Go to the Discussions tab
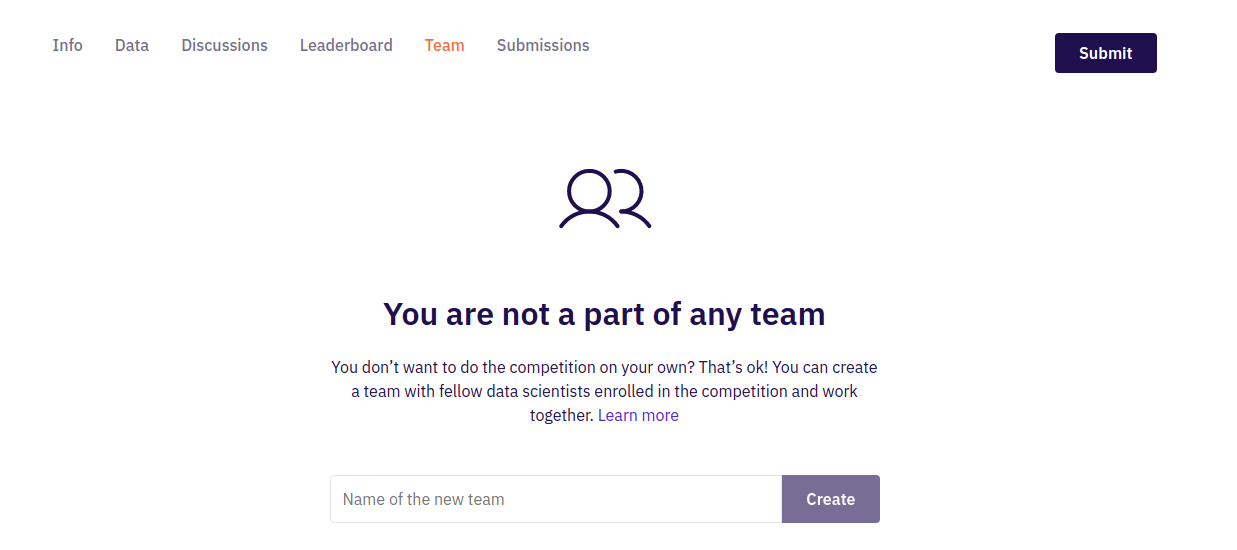Screen dimensions: 1237x550 click(224, 45)
